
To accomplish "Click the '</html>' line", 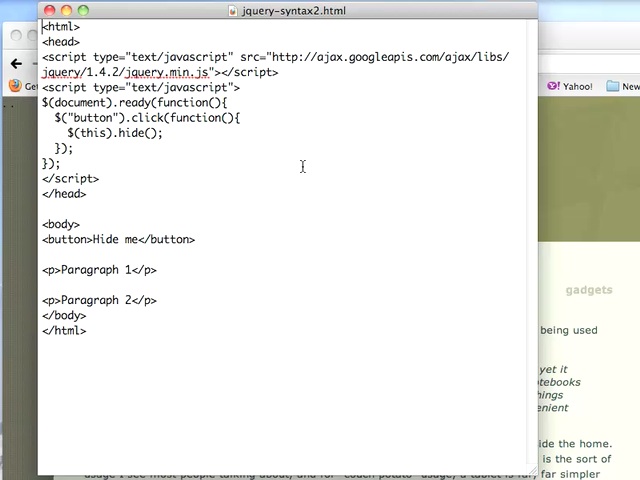I will tap(64, 331).
